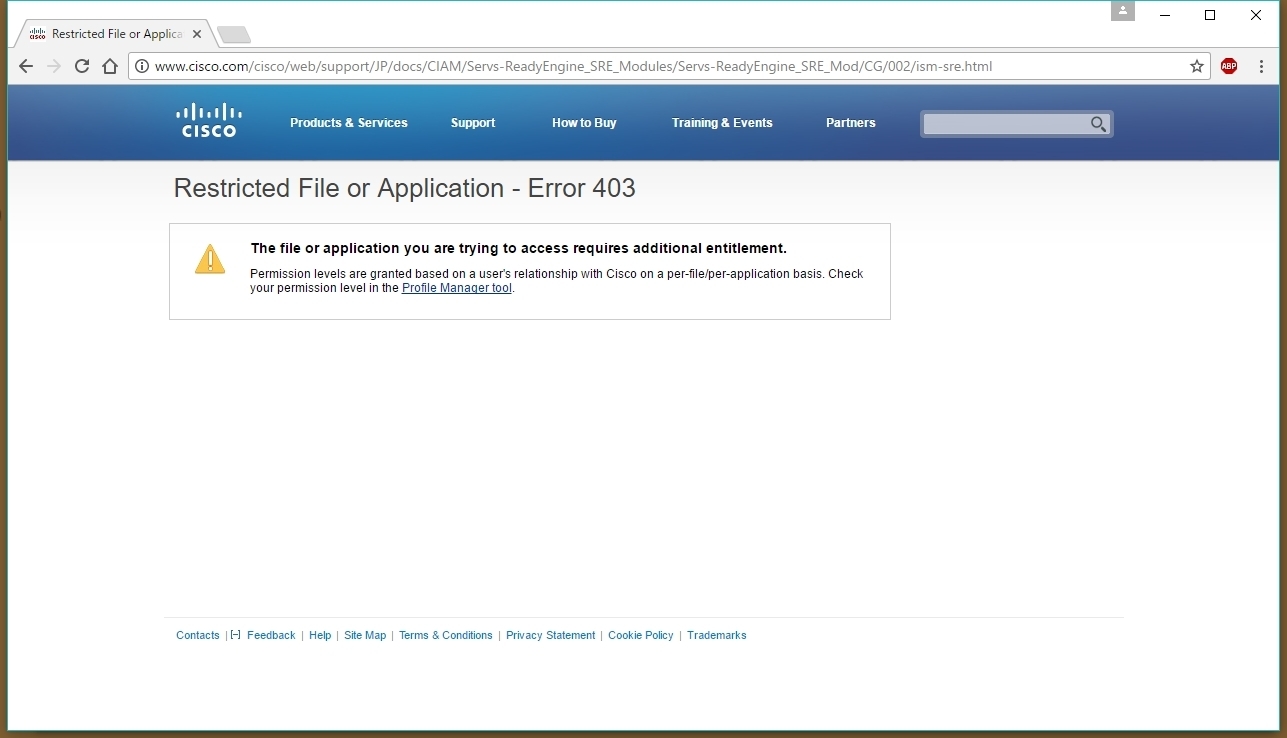The image size is (1287, 738).
Task: Open the Support menu
Action: point(472,123)
